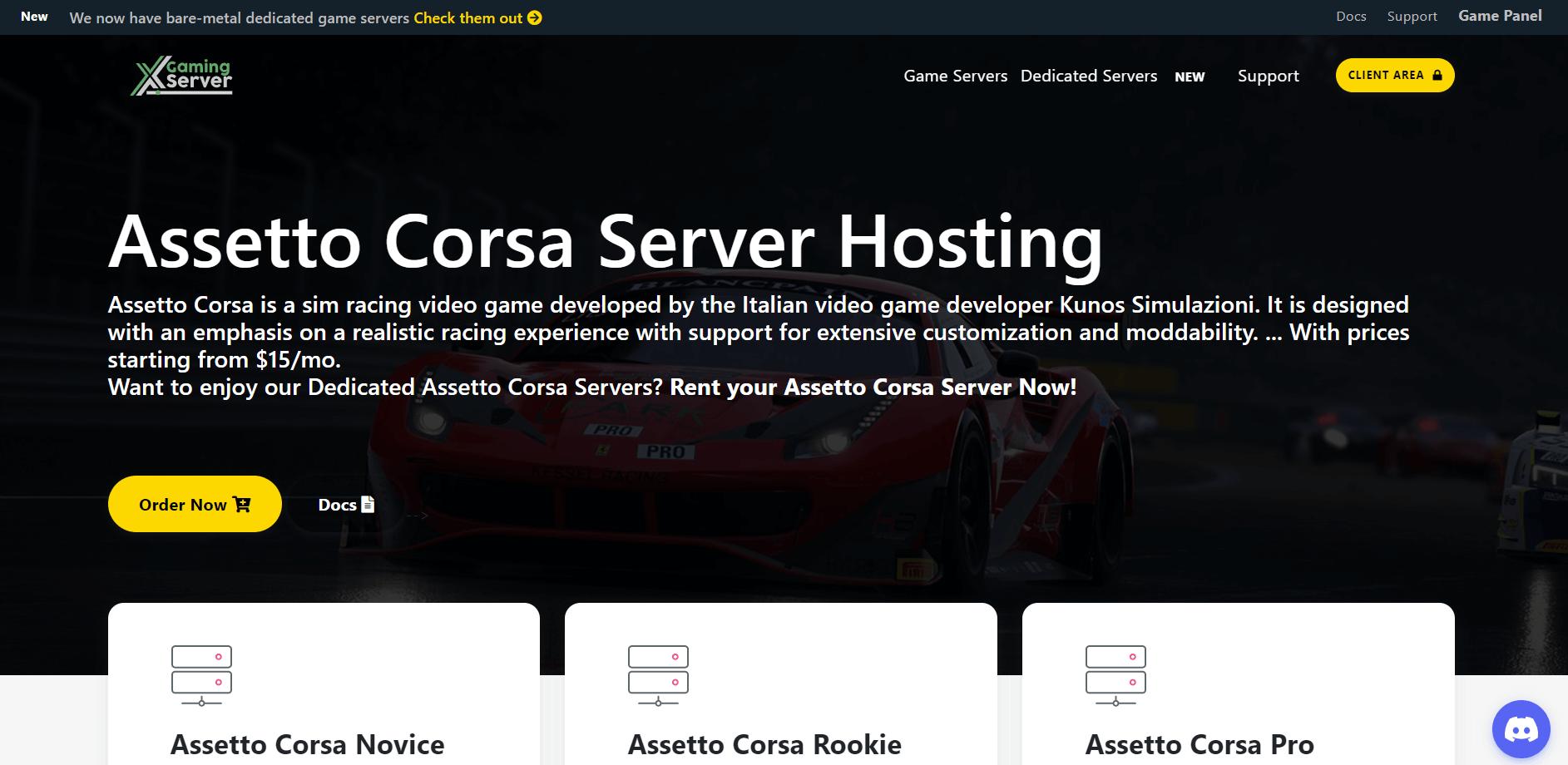Click the server icon on Assetto Corsa Novice card
This screenshot has width=1568, height=765.
[x=201, y=676]
